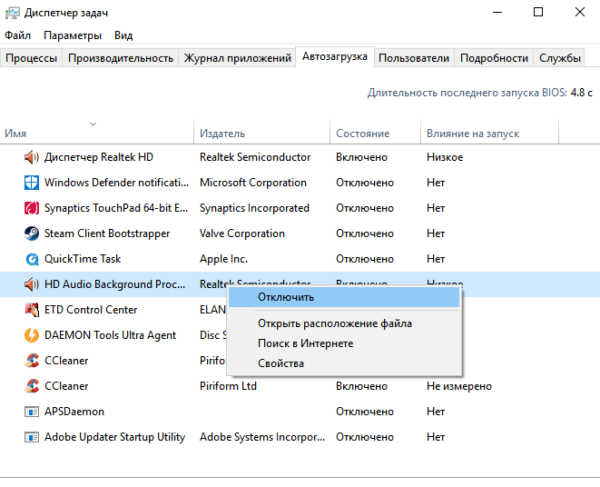Click the Не измерено impact value
This screenshot has width=600, height=487.
(x=459, y=386)
